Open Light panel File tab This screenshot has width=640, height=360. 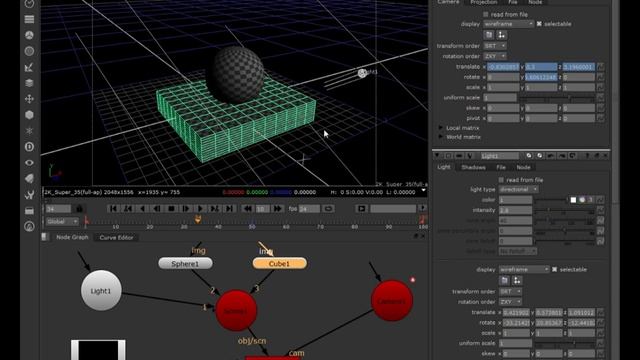[501, 167]
